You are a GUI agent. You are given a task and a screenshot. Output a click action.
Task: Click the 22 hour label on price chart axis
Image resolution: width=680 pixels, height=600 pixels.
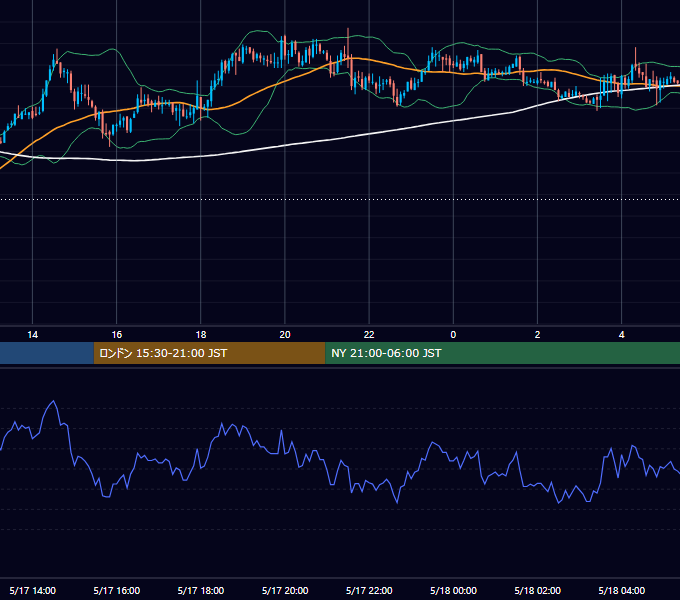tap(369, 335)
